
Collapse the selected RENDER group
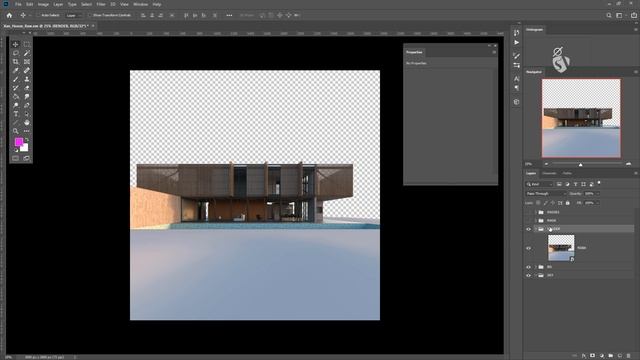click(x=536, y=229)
